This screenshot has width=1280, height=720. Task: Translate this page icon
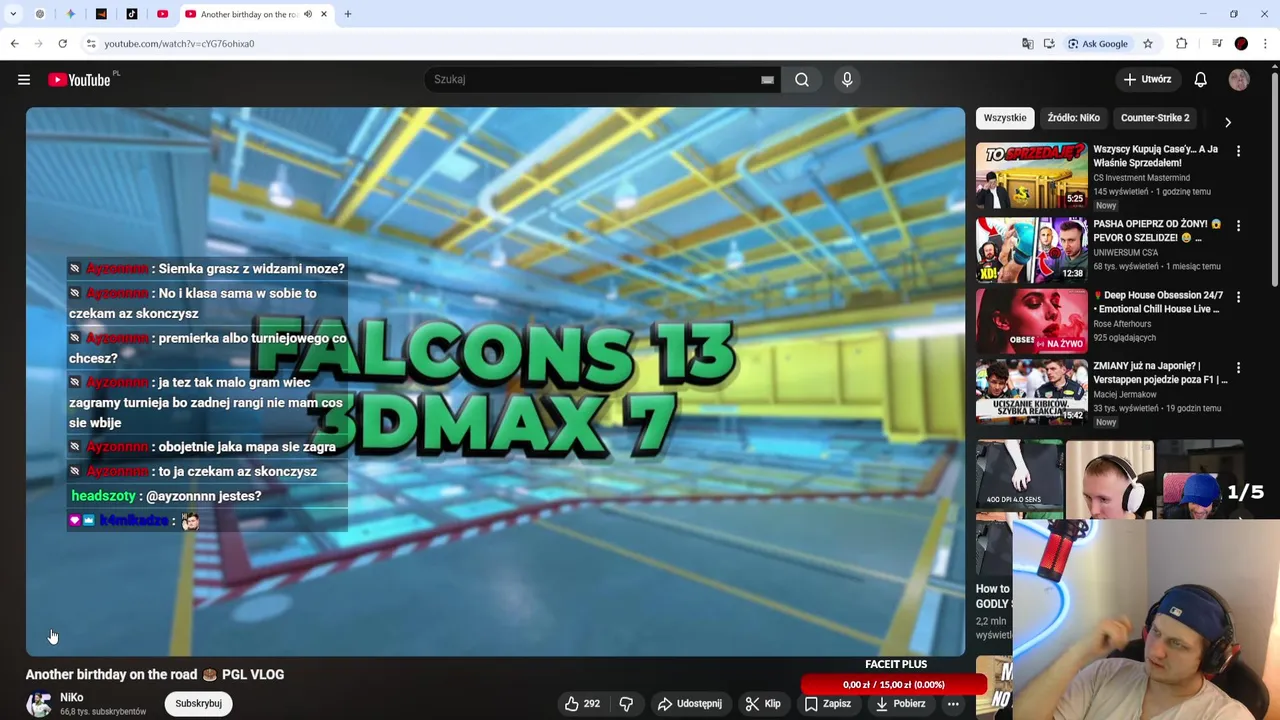[1027, 44]
